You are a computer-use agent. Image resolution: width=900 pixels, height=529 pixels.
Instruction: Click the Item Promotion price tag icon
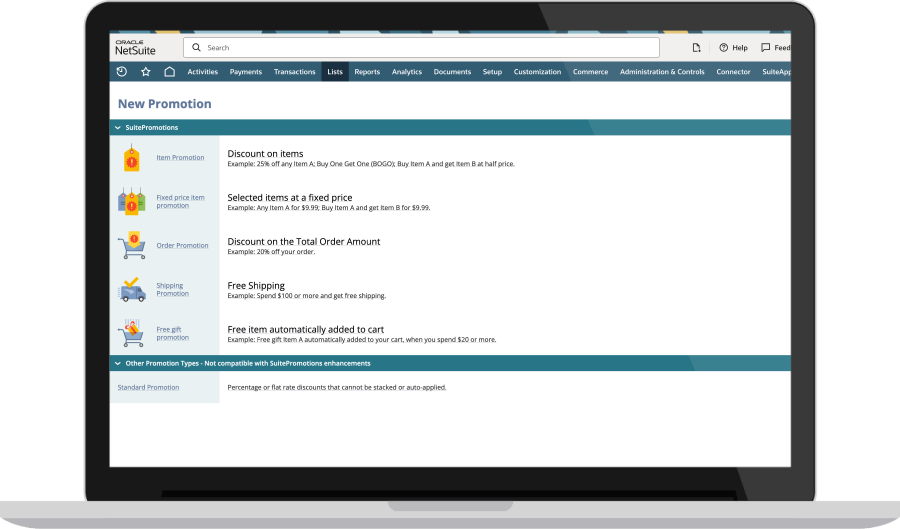click(131, 158)
